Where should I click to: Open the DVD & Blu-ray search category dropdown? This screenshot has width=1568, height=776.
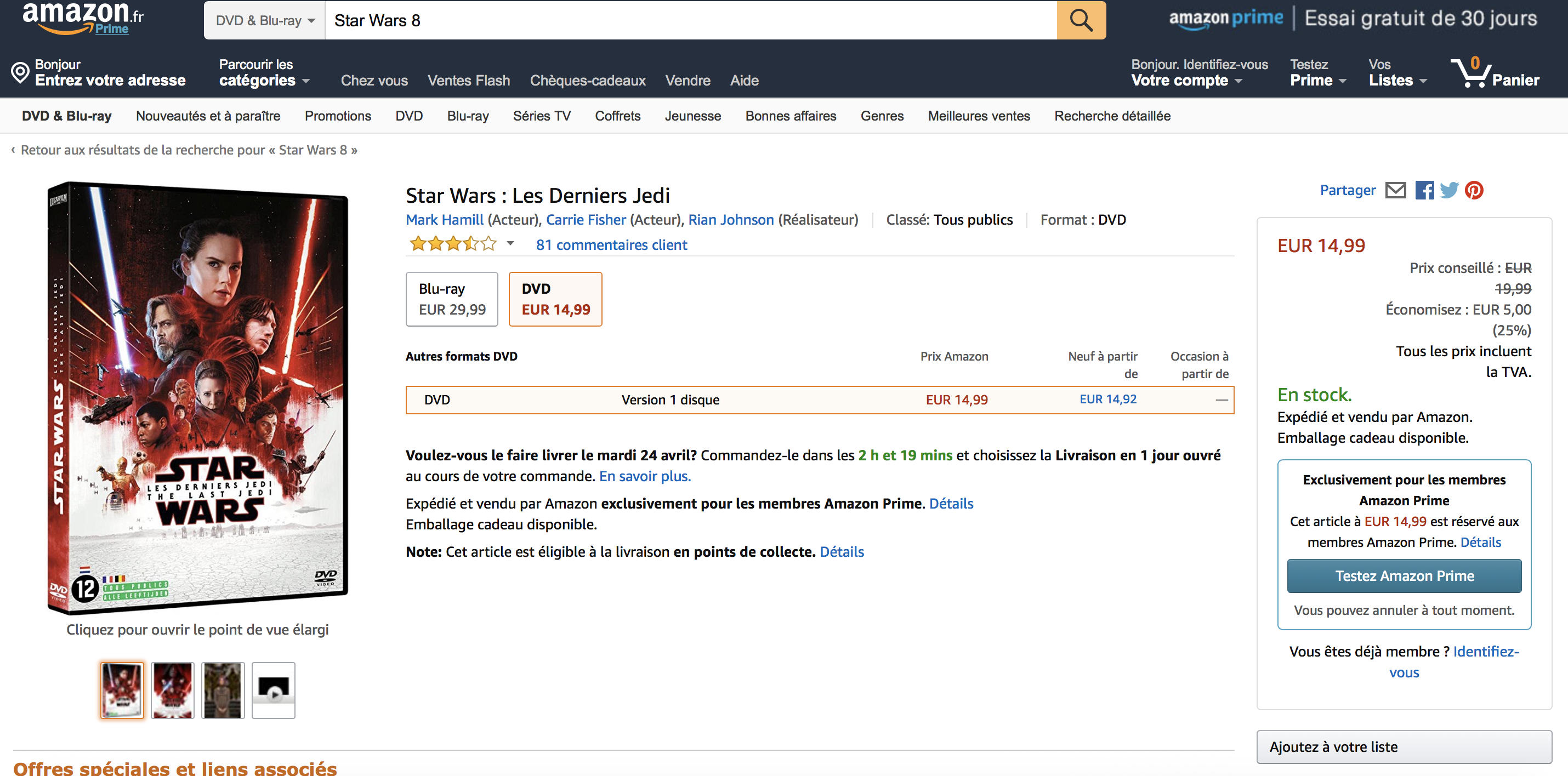265,21
